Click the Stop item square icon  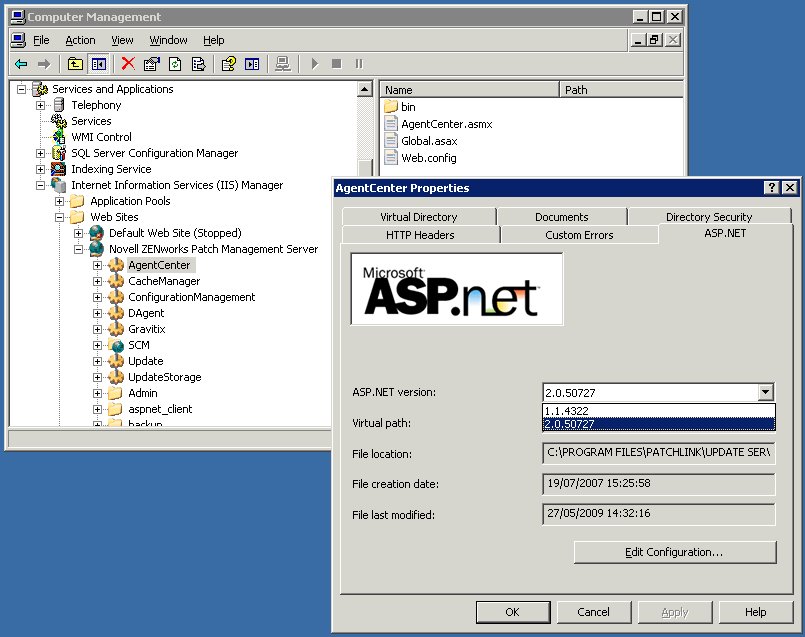coord(337,64)
